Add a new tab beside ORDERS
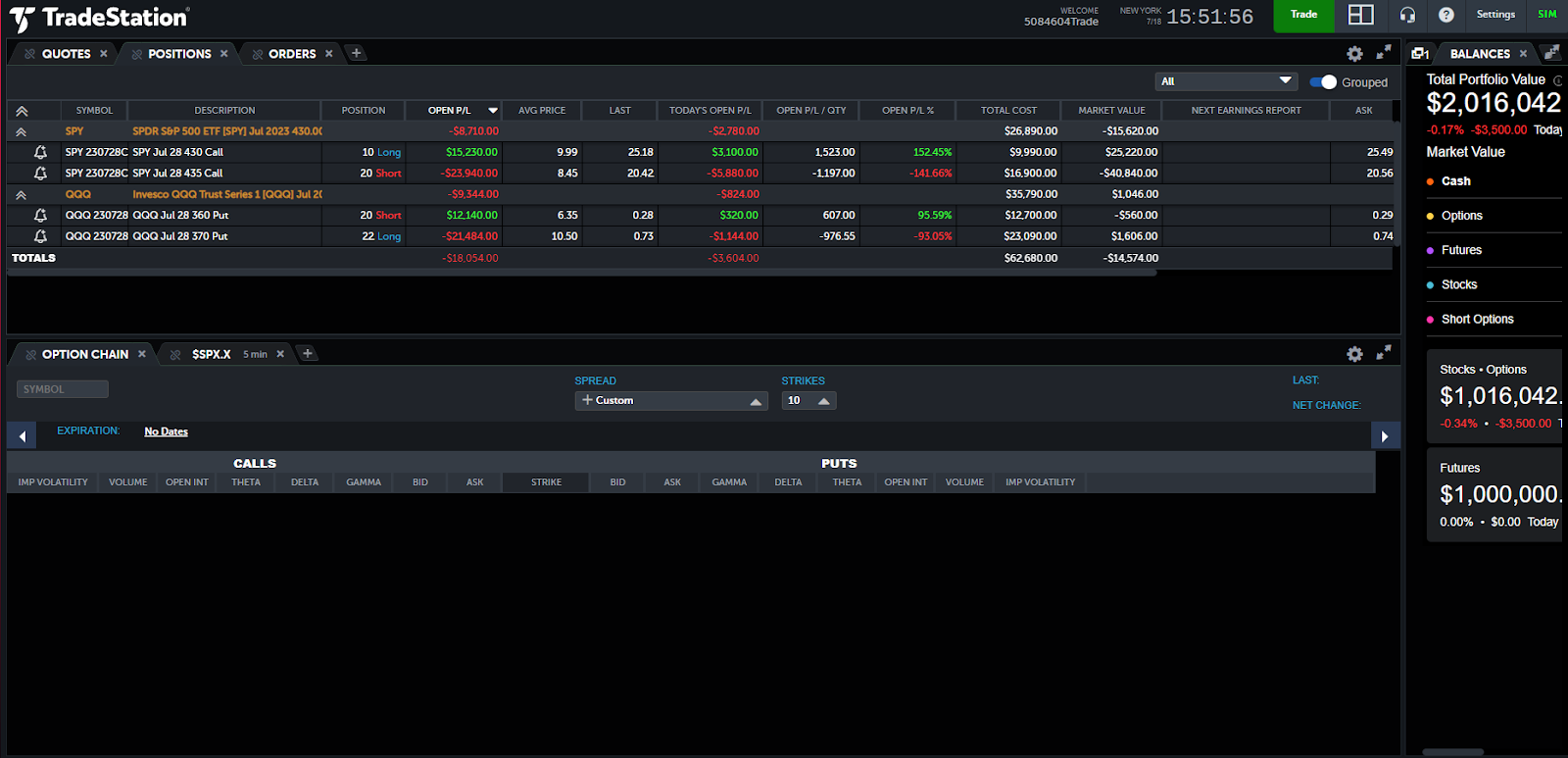The image size is (1568, 758). pyautogui.click(x=357, y=53)
